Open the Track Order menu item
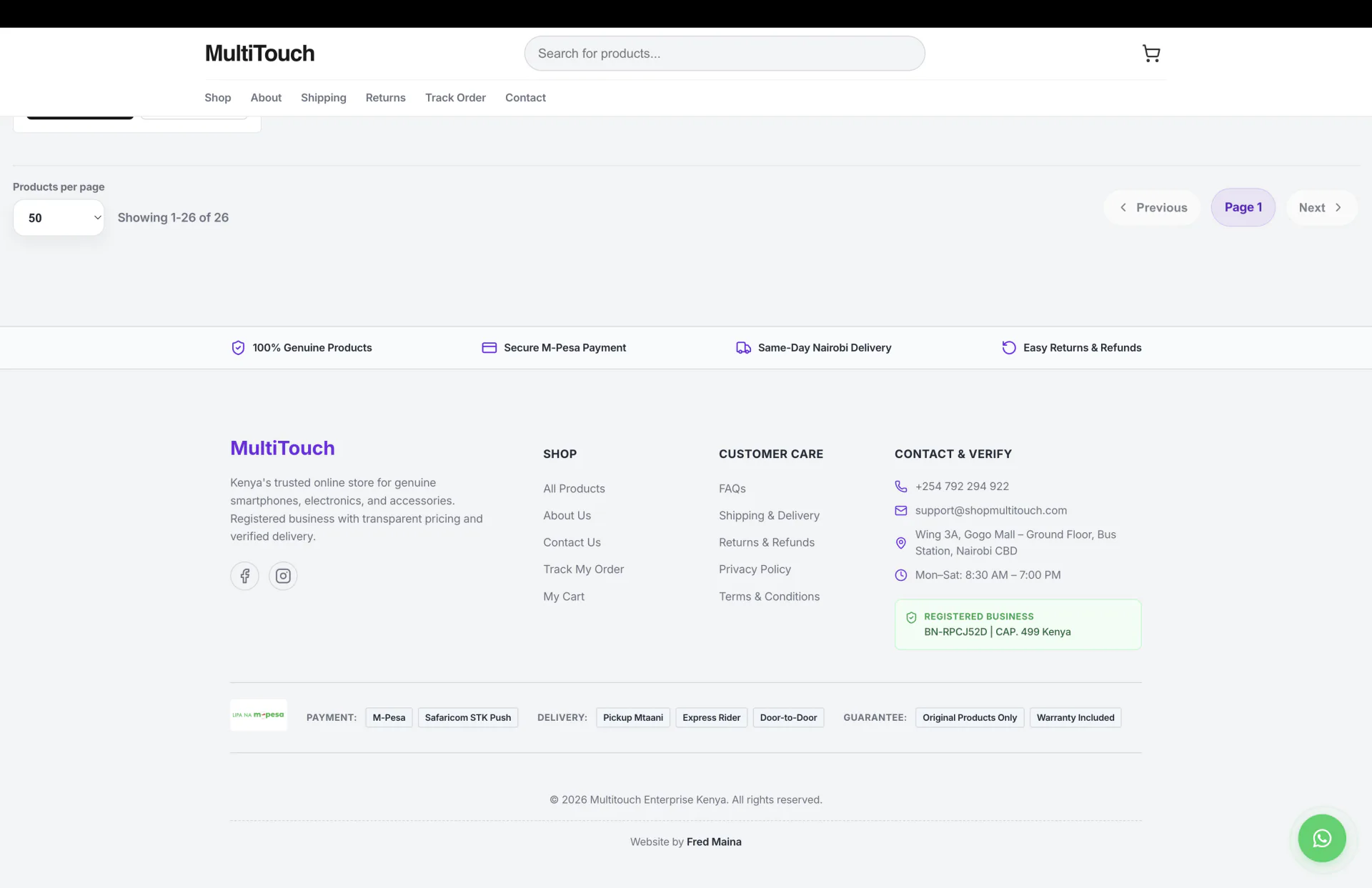This screenshot has height=888, width=1372. tap(455, 98)
